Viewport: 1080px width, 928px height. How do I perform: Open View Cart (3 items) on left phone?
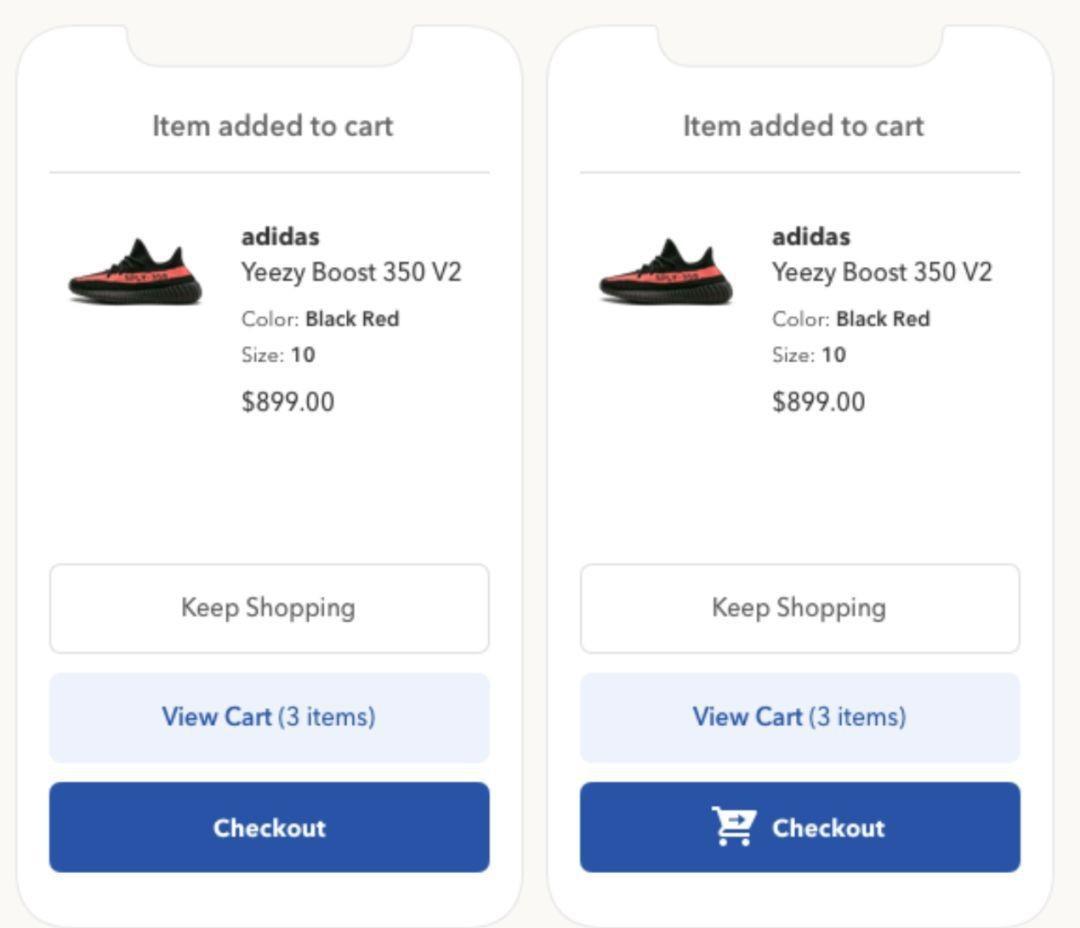(269, 717)
